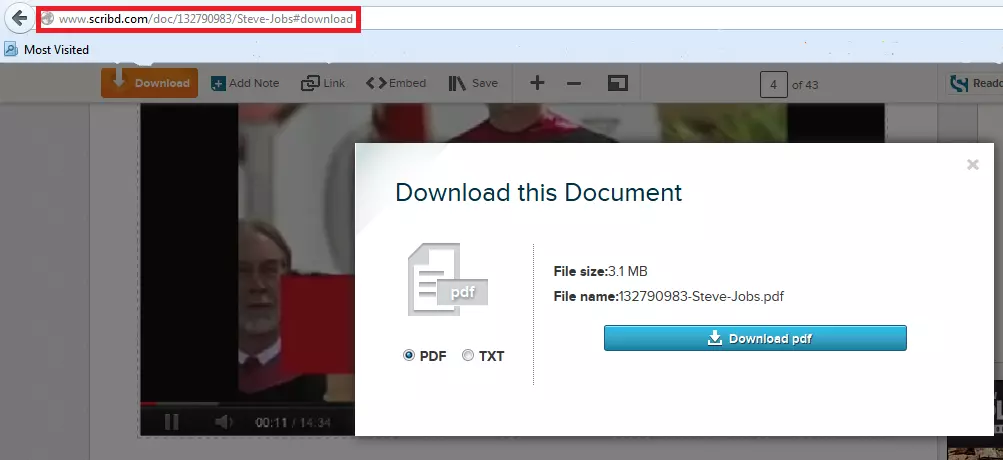Click the blue Download pdf button
The height and width of the screenshot is (460, 1003).
pyautogui.click(x=755, y=338)
